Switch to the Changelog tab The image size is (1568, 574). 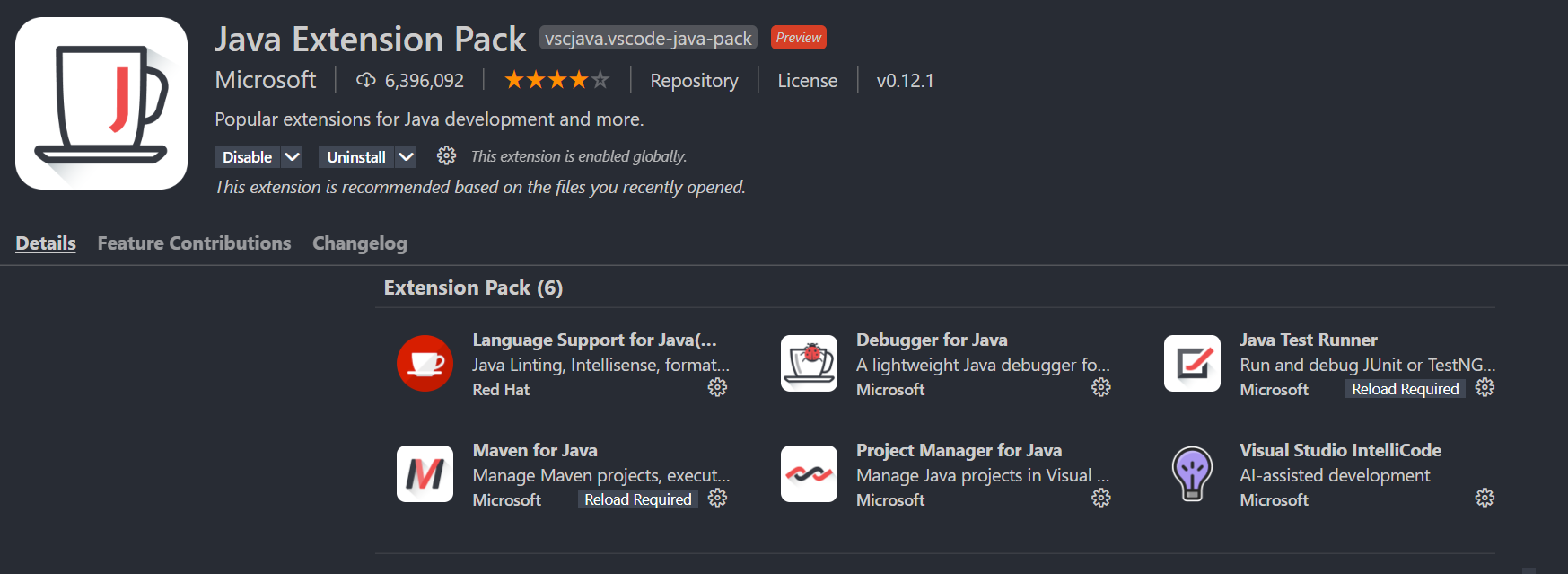coord(360,243)
